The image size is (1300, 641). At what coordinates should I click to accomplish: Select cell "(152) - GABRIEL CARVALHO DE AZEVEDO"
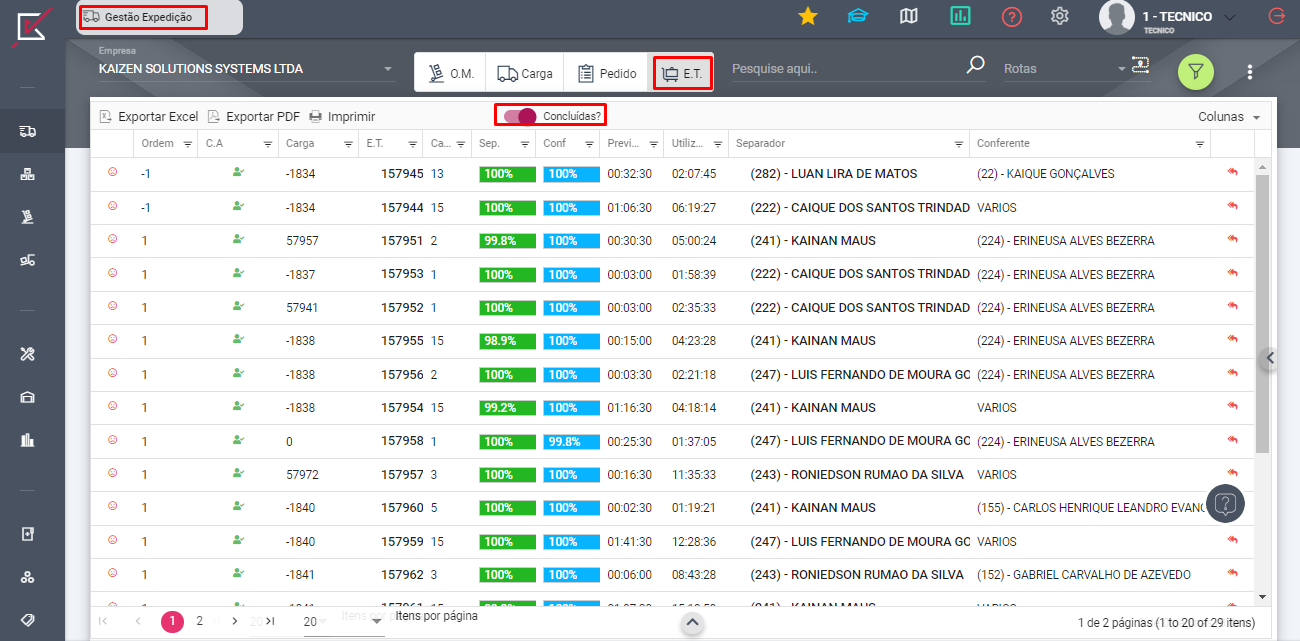1084,575
